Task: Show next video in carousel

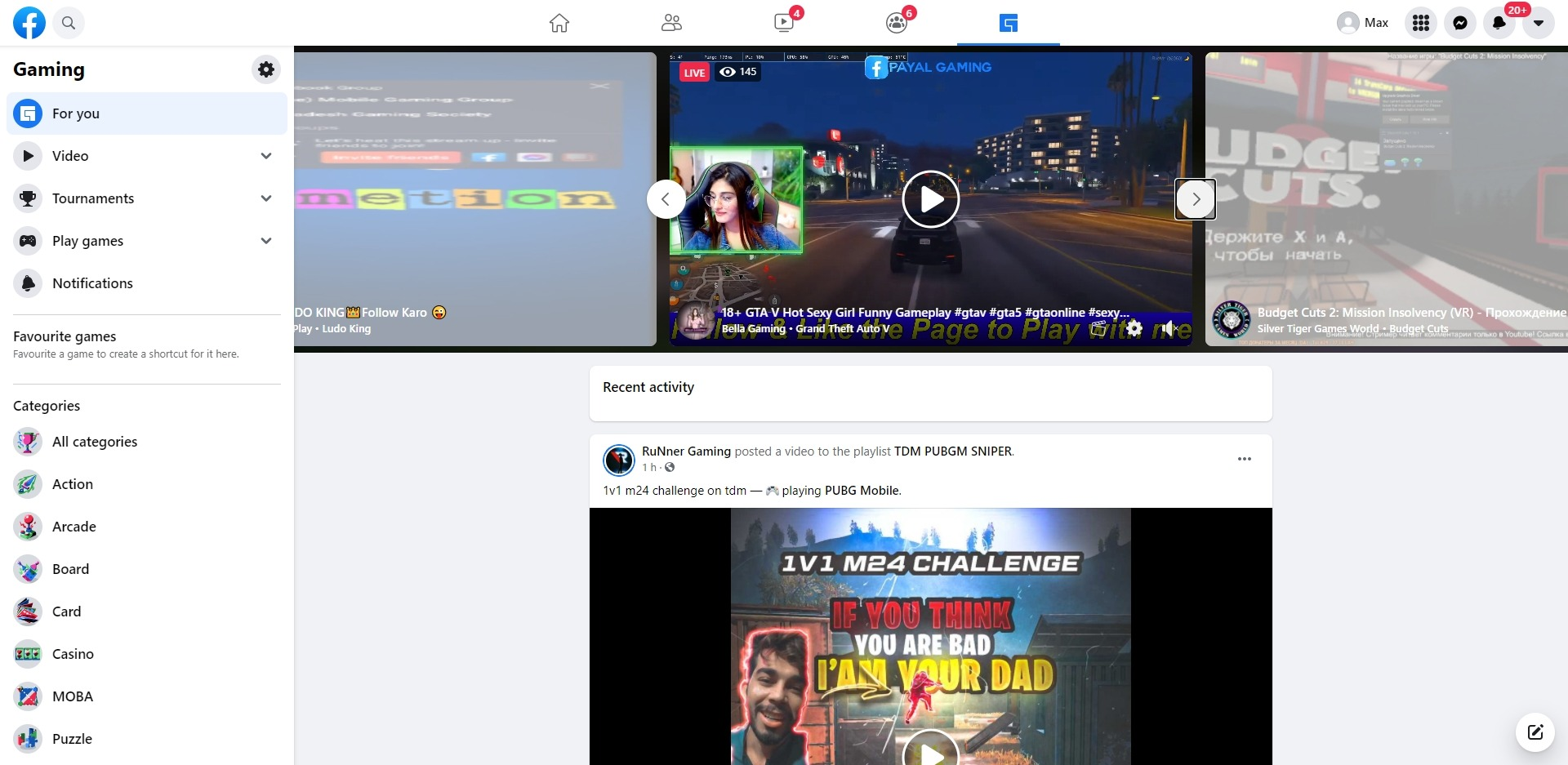Action: coord(1196,199)
